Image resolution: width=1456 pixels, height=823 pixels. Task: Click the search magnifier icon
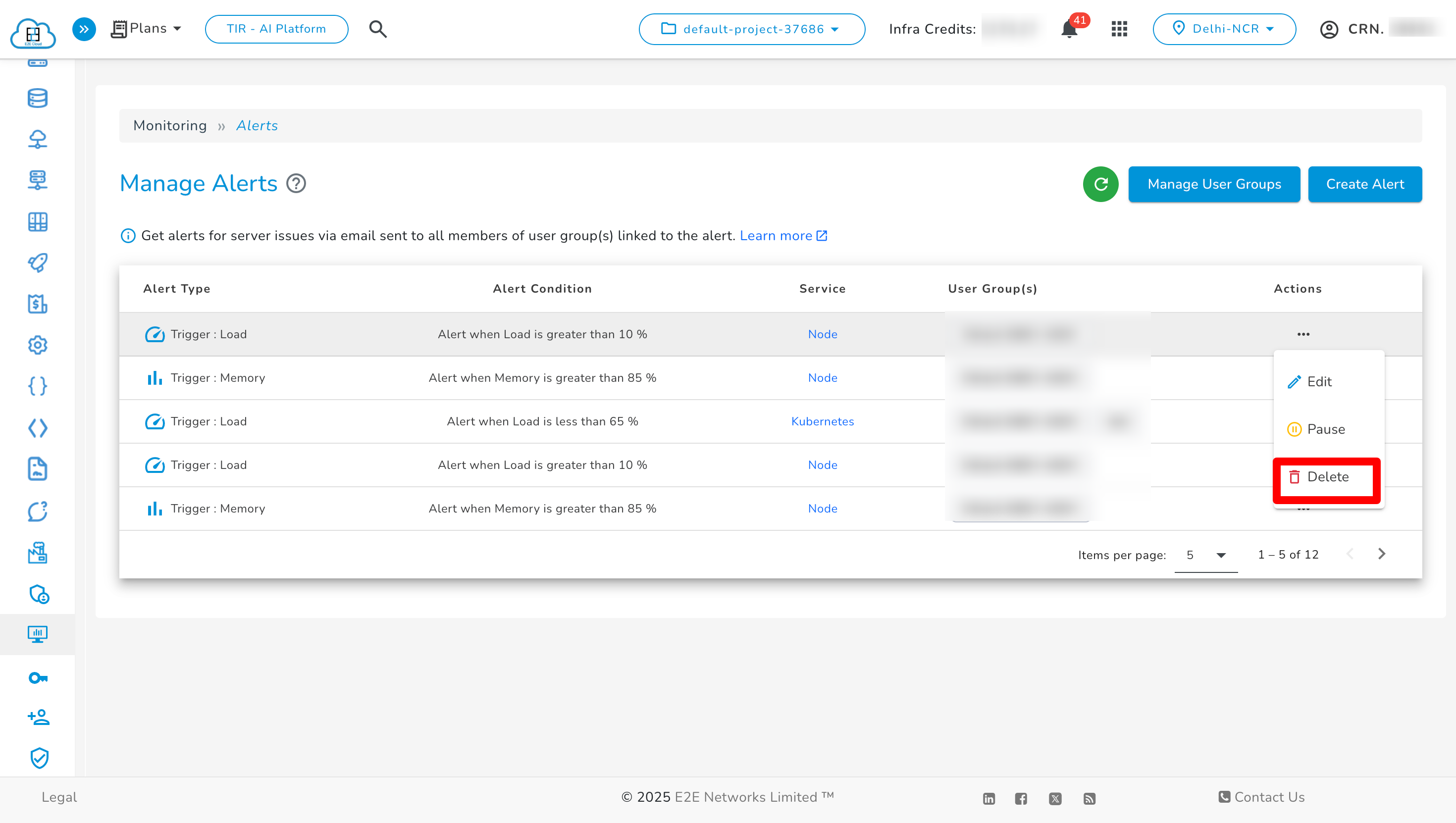coord(377,29)
